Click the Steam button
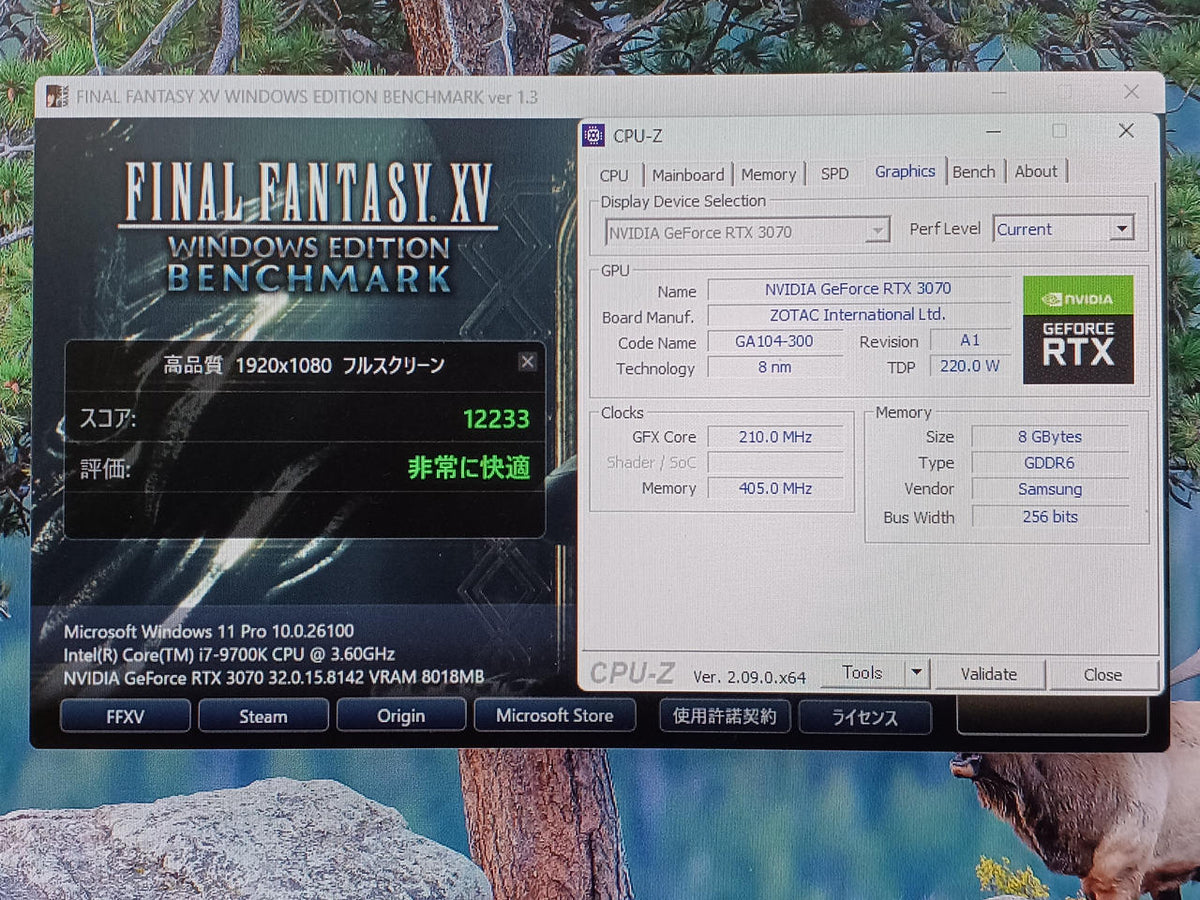1200x900 pixels. click(263, 716)
